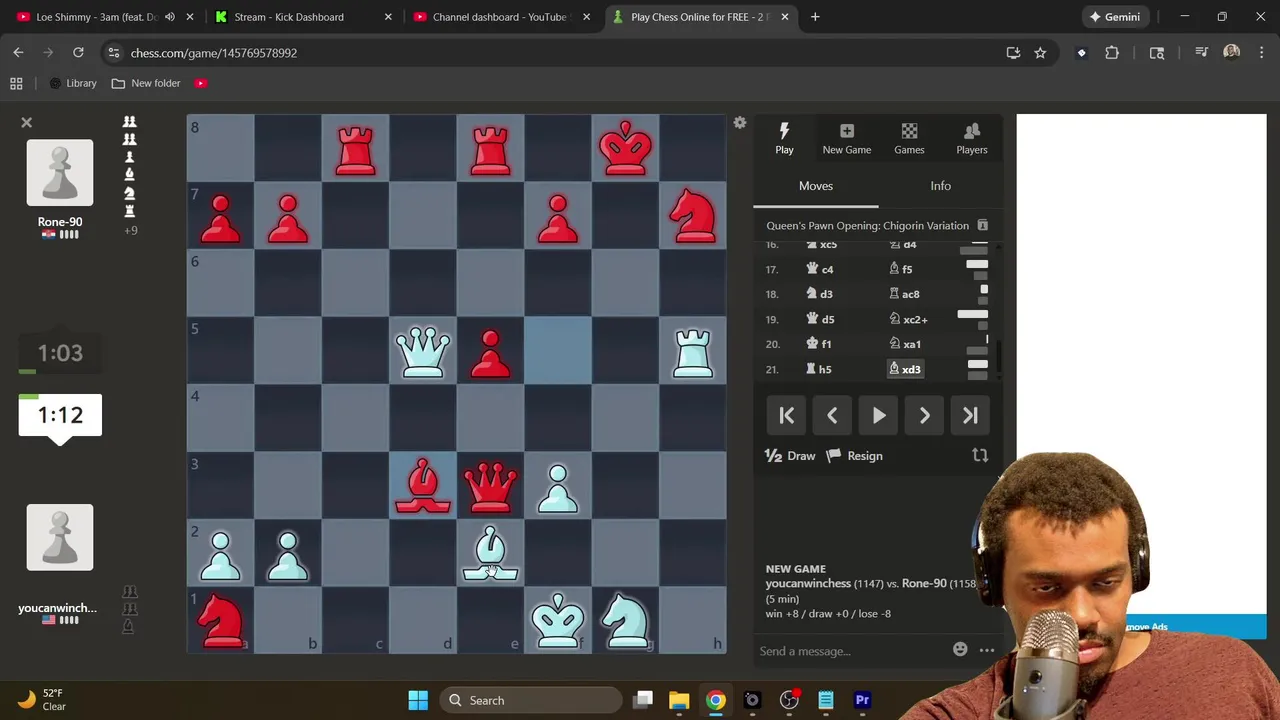The height and width of the screenshot is (720, 1280).
Task: Open the weather widget showing 52°F Clear
Action: pos(42,700)
